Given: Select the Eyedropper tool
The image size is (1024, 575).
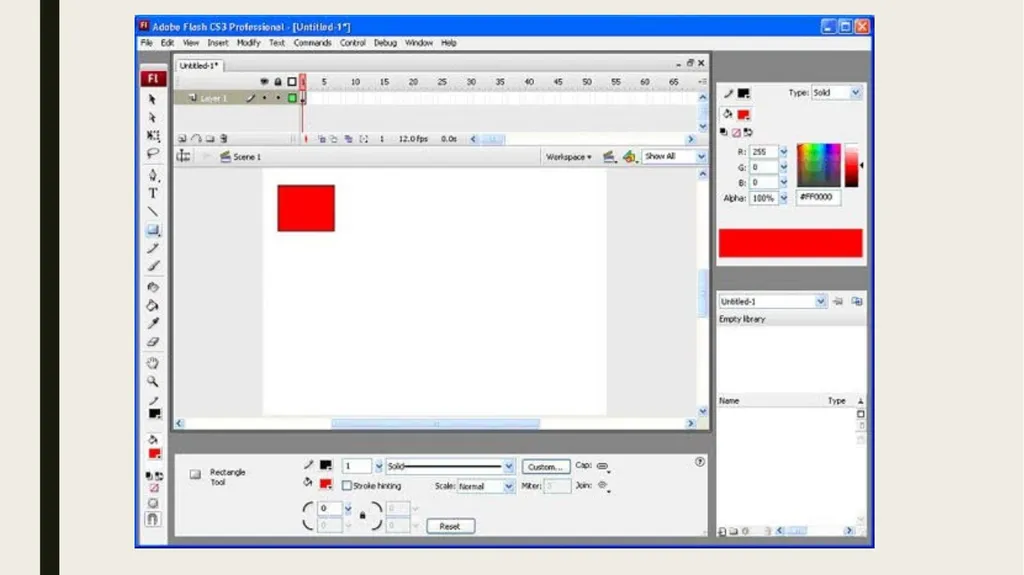Looking at the screenshot, I should [153, 323].
